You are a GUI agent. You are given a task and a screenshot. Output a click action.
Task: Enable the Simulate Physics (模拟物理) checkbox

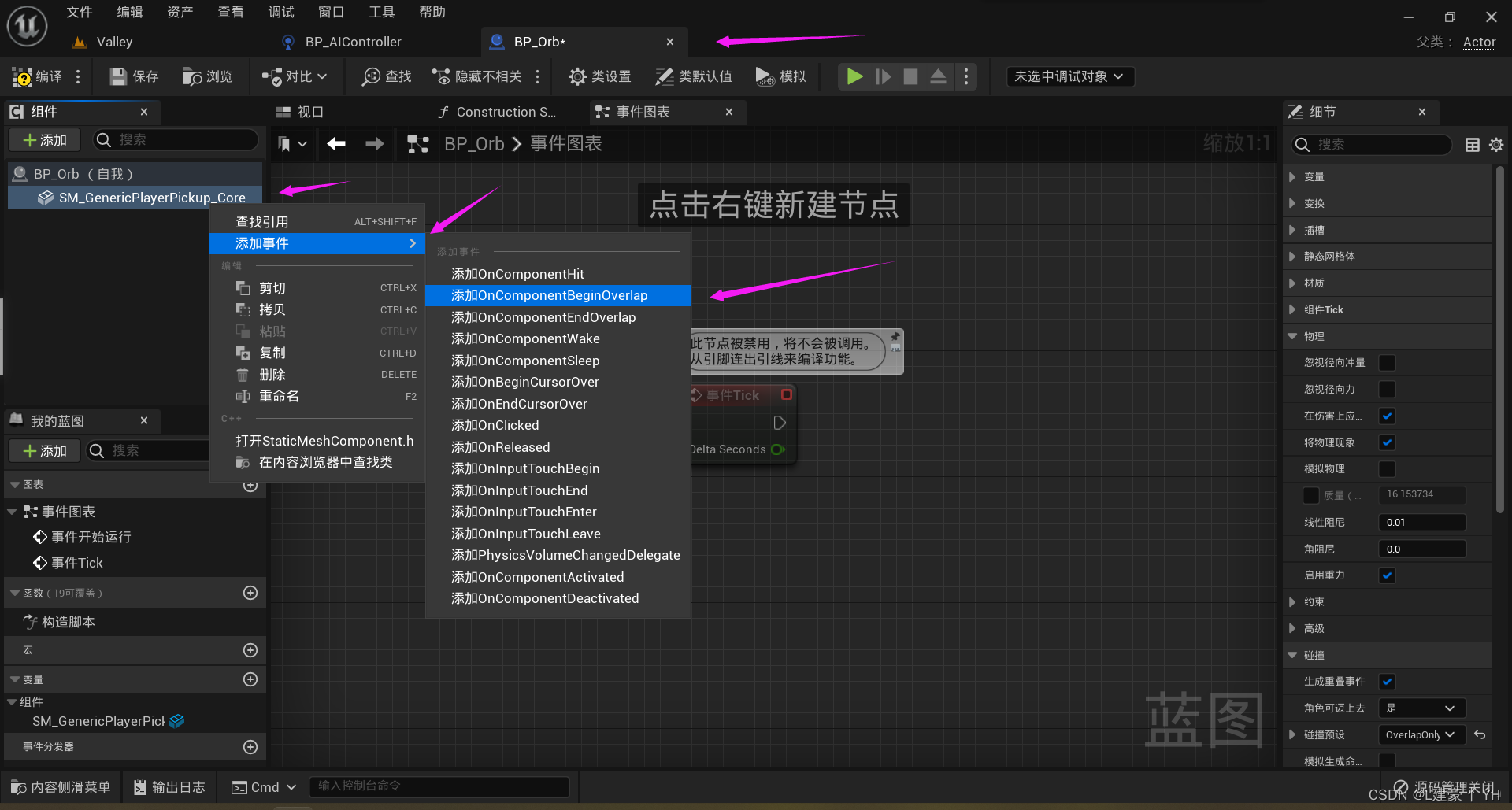(1388, 469)
